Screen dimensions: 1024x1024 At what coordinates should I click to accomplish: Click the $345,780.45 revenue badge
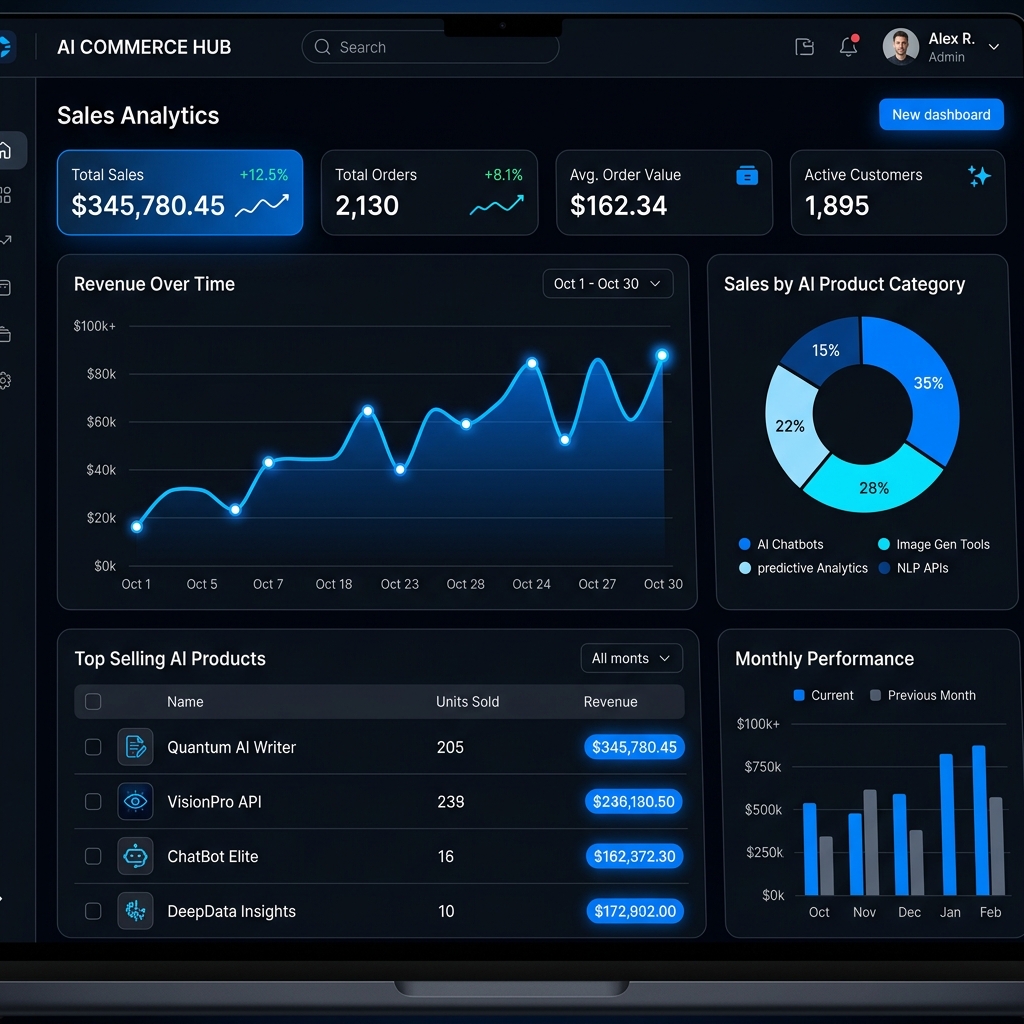click(634, 747)
